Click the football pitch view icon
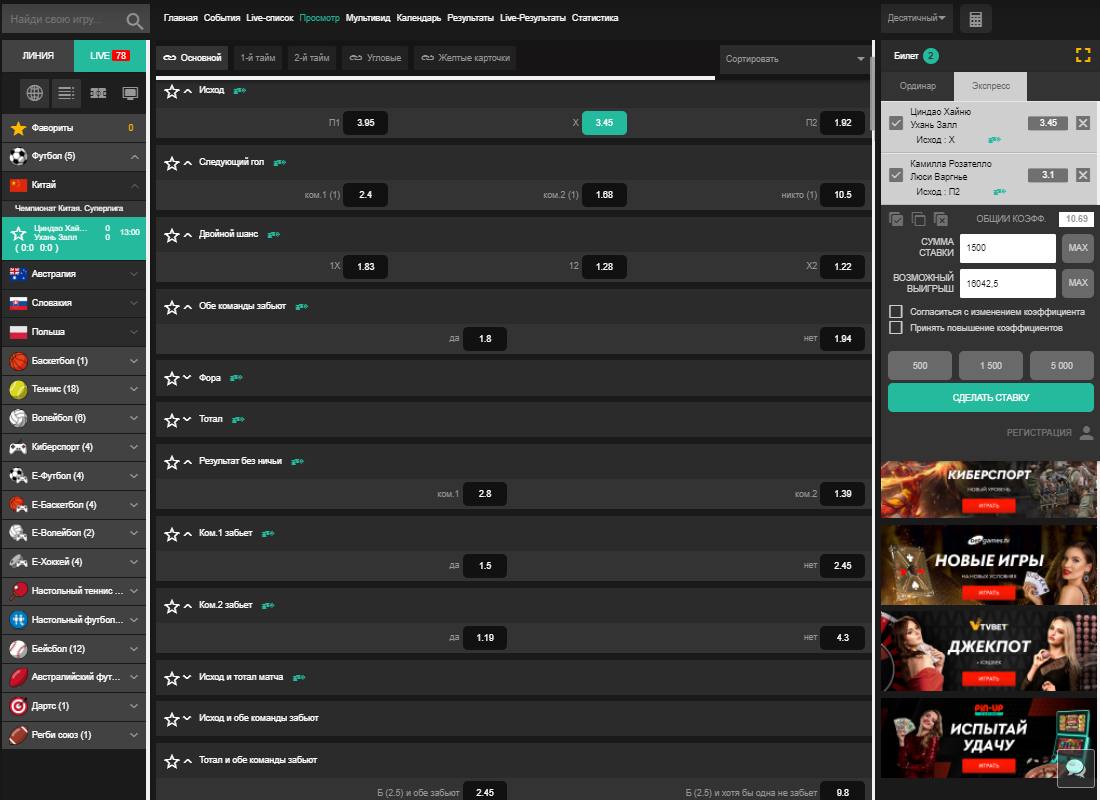Image resolution: width=1100 pixels, height=800 pixels. click(98, 93)
